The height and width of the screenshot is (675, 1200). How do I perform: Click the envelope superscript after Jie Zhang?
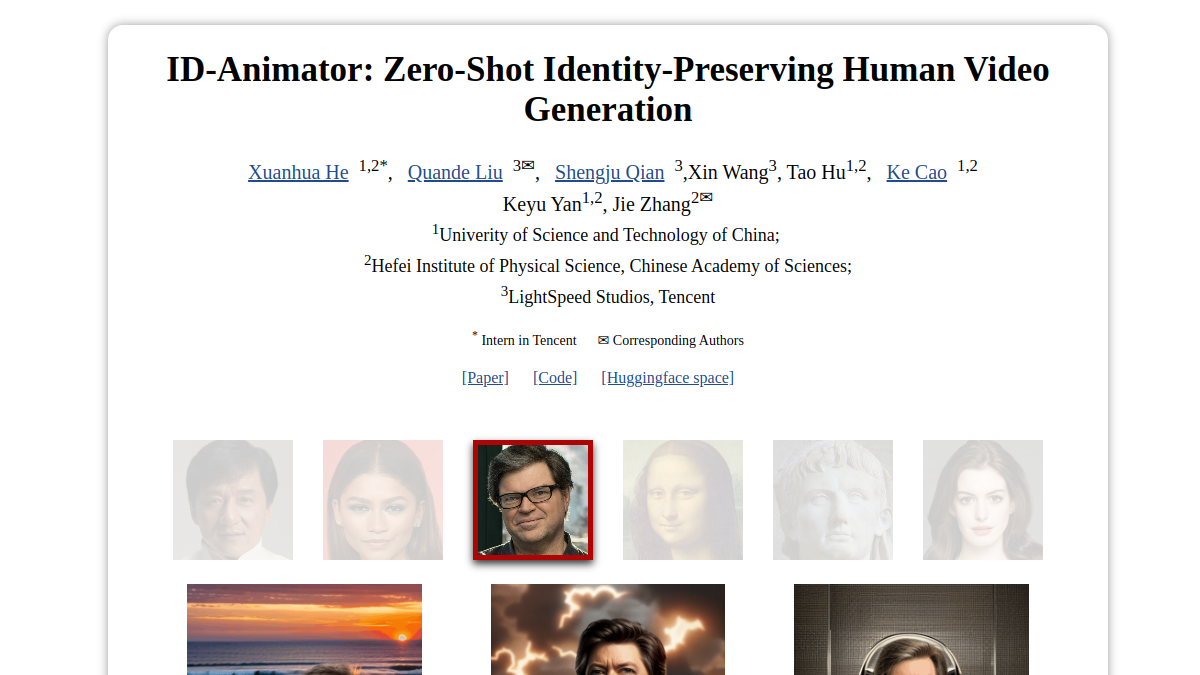coord(706,197)
